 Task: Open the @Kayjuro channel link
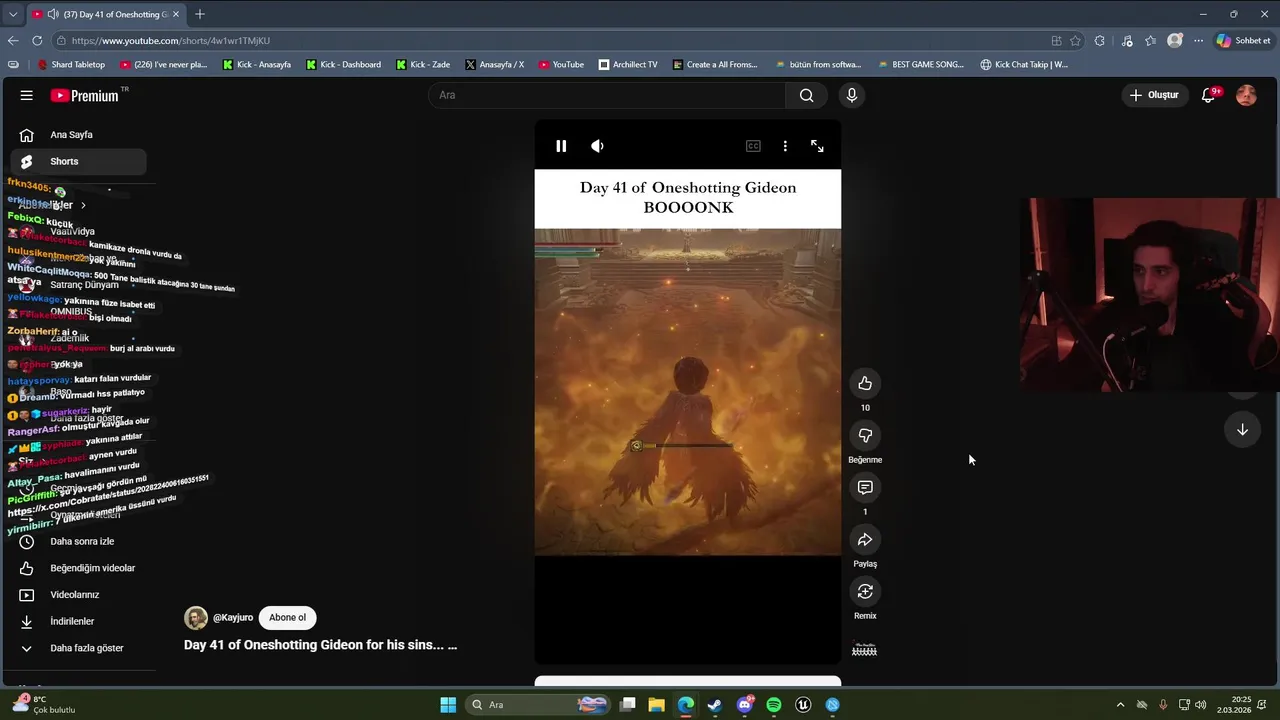tap(233, 618)
